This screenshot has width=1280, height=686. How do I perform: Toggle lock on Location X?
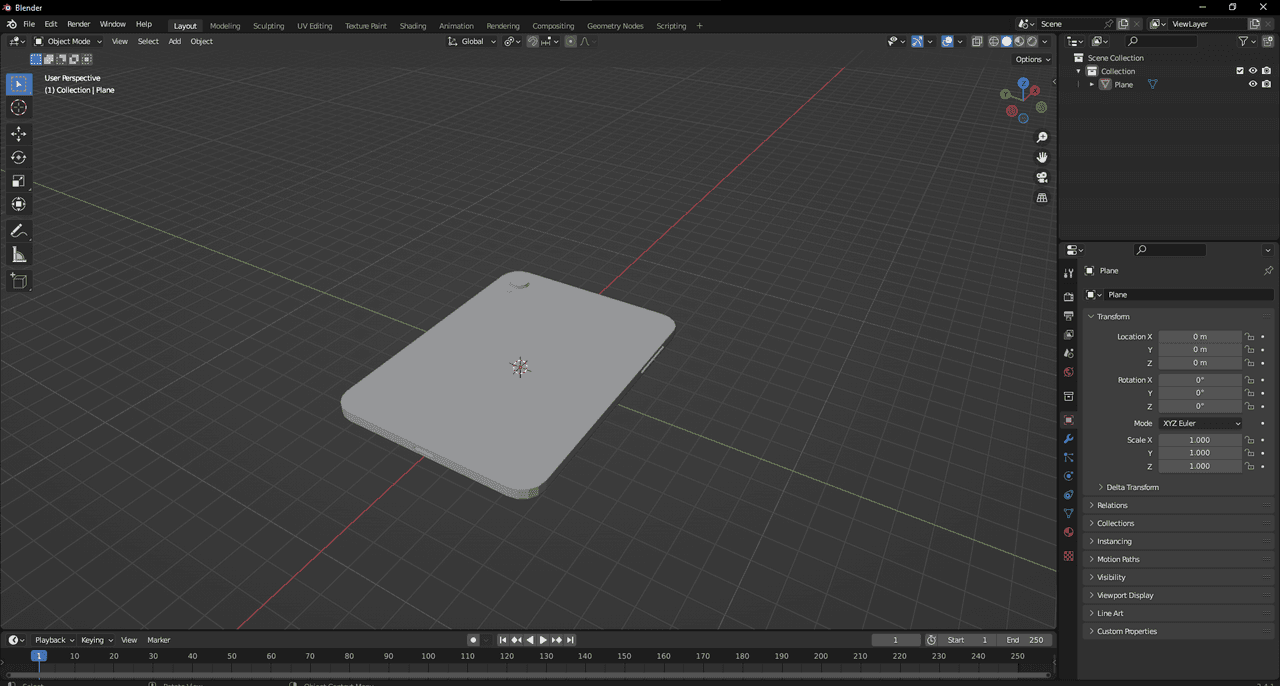click(1250, 337)
